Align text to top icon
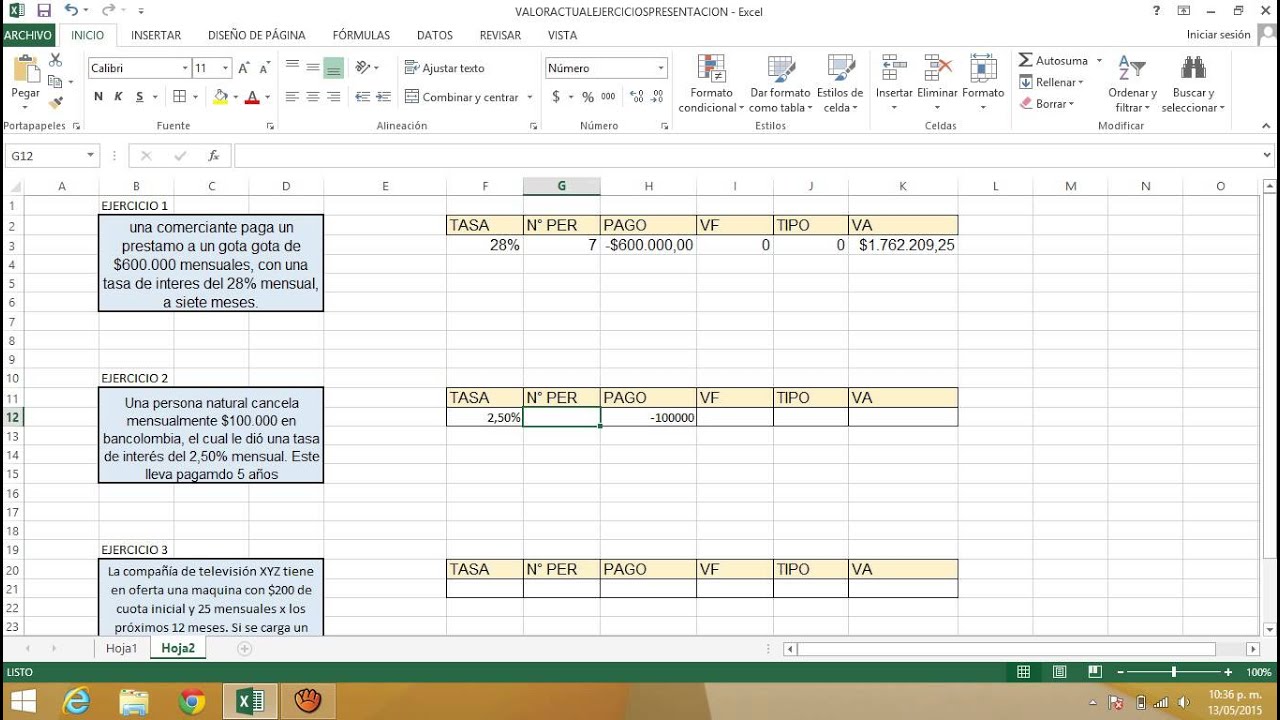The width and height of the screenshot is (1280, 720). tap(292, 67)
